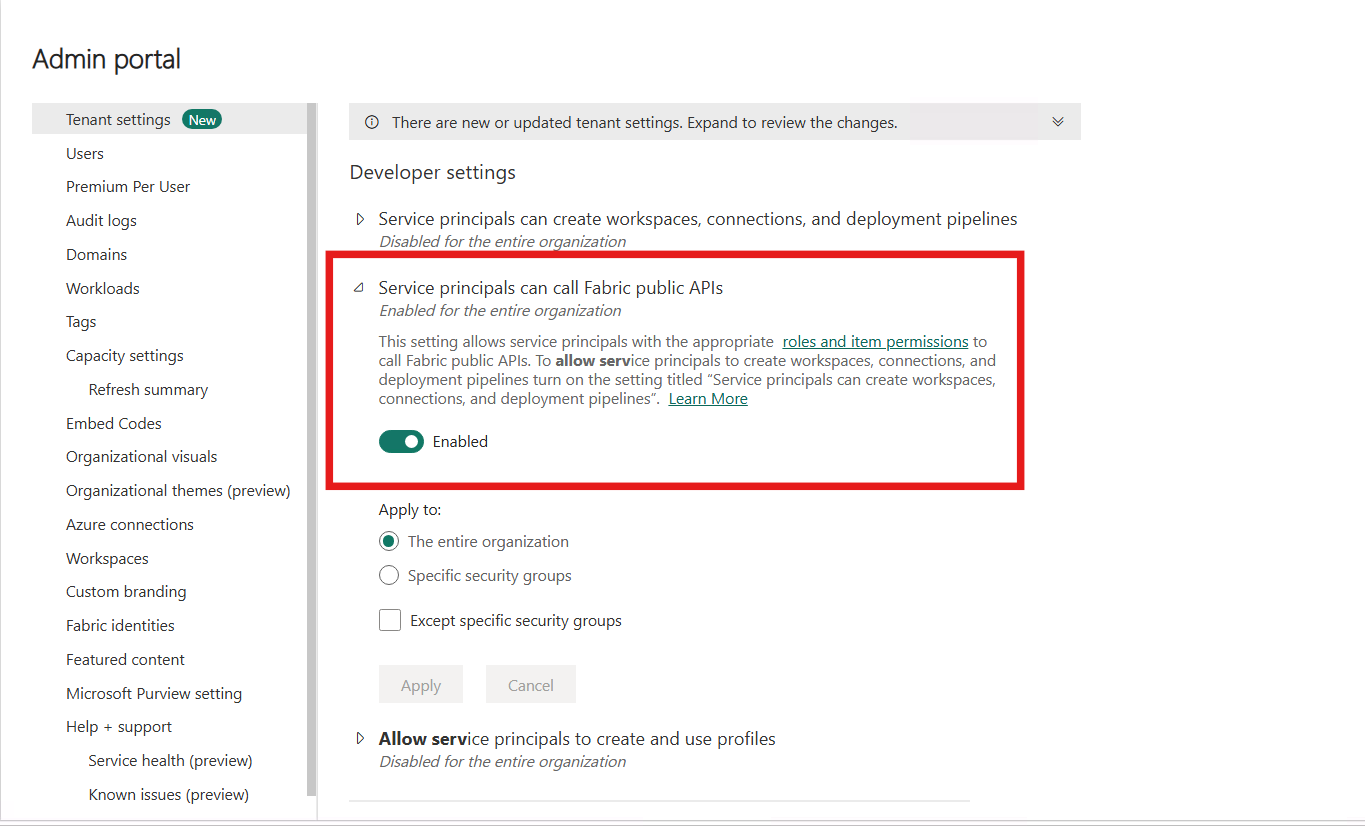Click the New badge beside Tenant settings
Screen dimensions: 1365x826
coord(202,120)
